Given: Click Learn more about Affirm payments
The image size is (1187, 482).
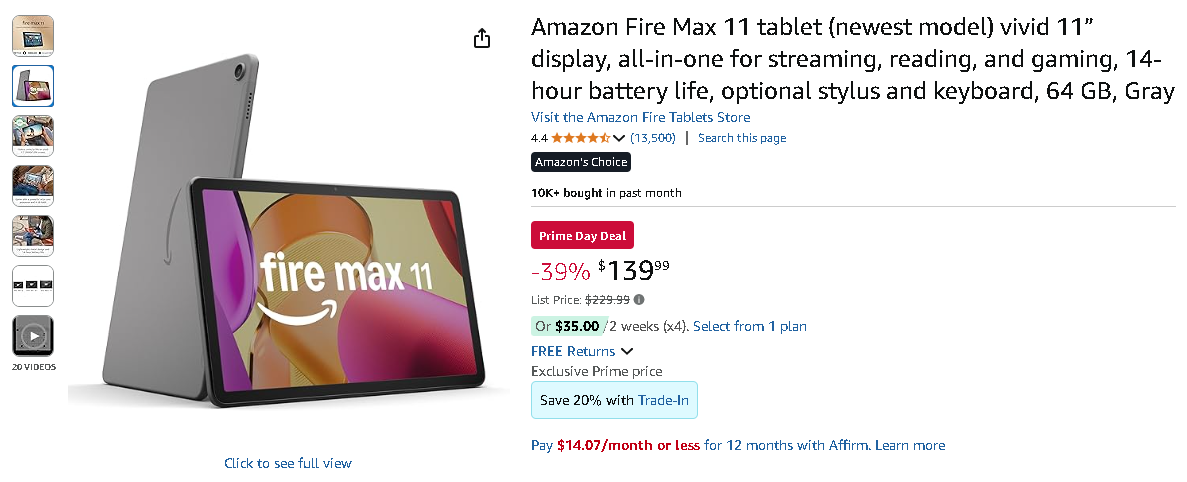Looking at the screenshot, I should pos(910,445).
